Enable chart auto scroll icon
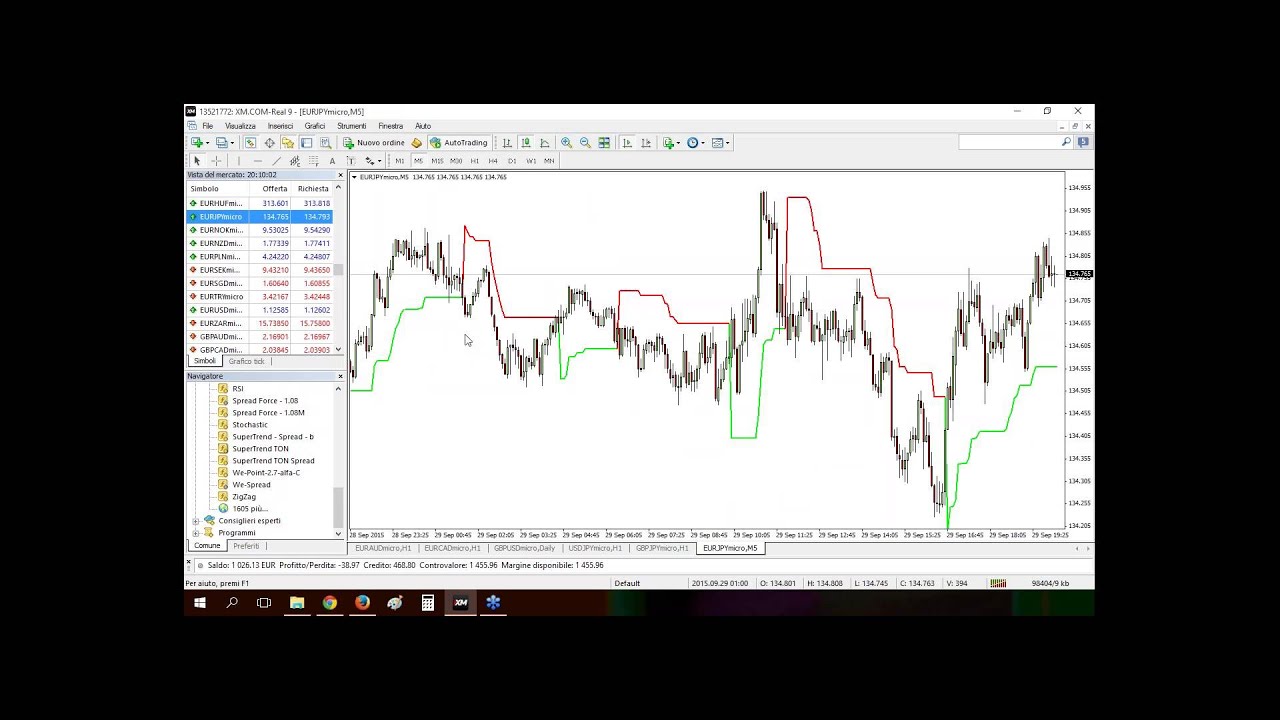Viewport: 1280px width, 720px height. tap(627, 143)
